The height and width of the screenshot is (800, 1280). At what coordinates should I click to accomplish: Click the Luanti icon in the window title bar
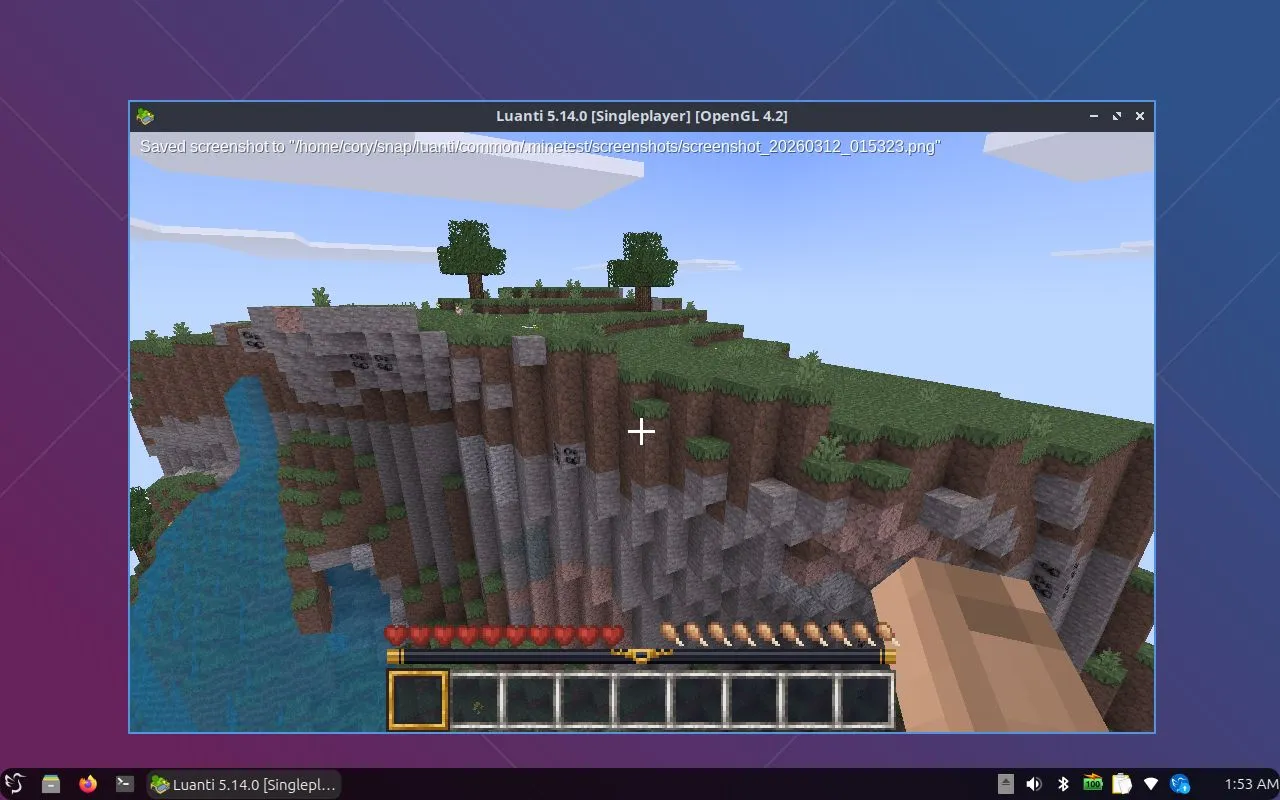(146, 116)
